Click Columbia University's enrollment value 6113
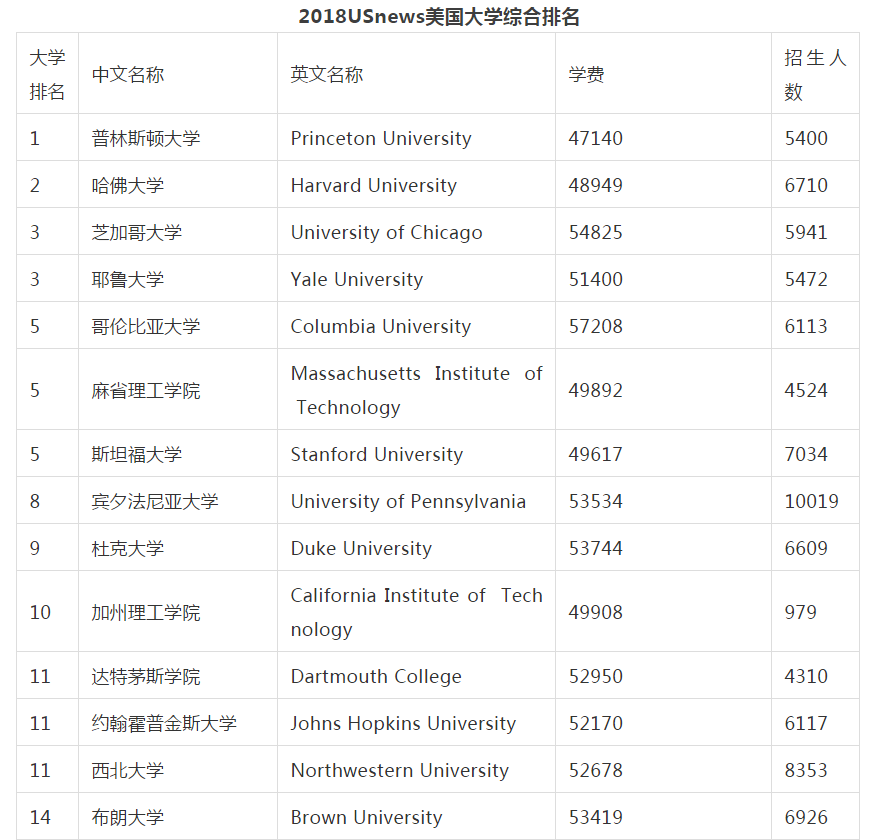Image resolution: width=874 pixels, height=840 pixels. (x=806, y=326)
